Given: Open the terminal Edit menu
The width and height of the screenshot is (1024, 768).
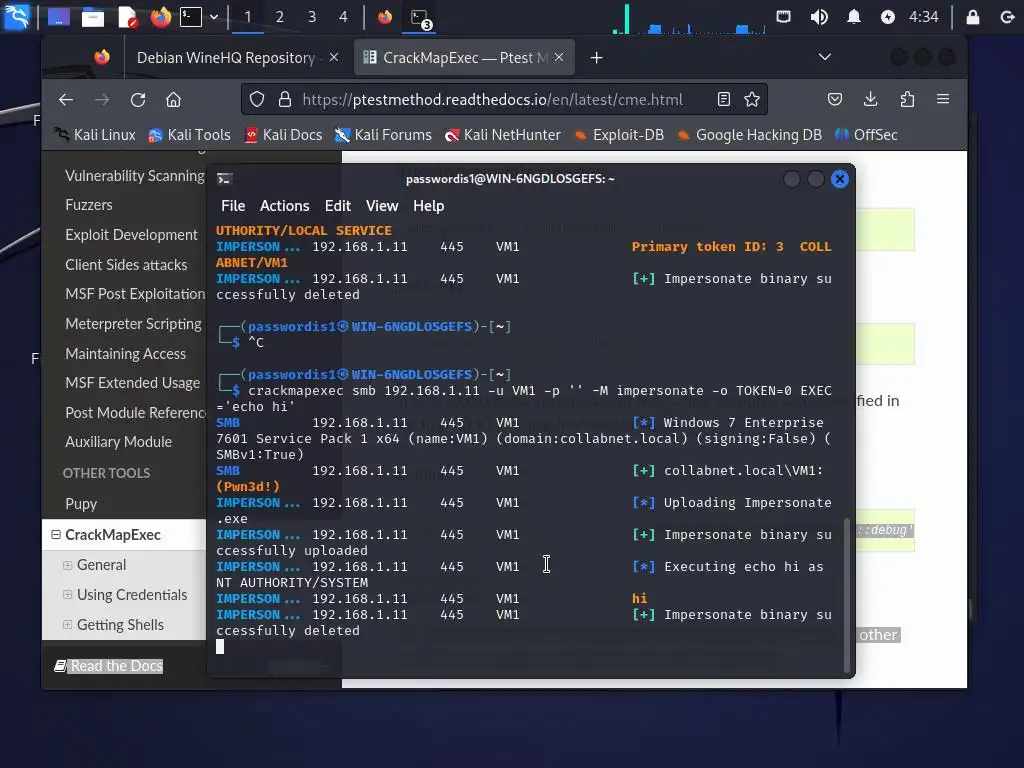Looking at the screenshot, I should pos(338,206).
